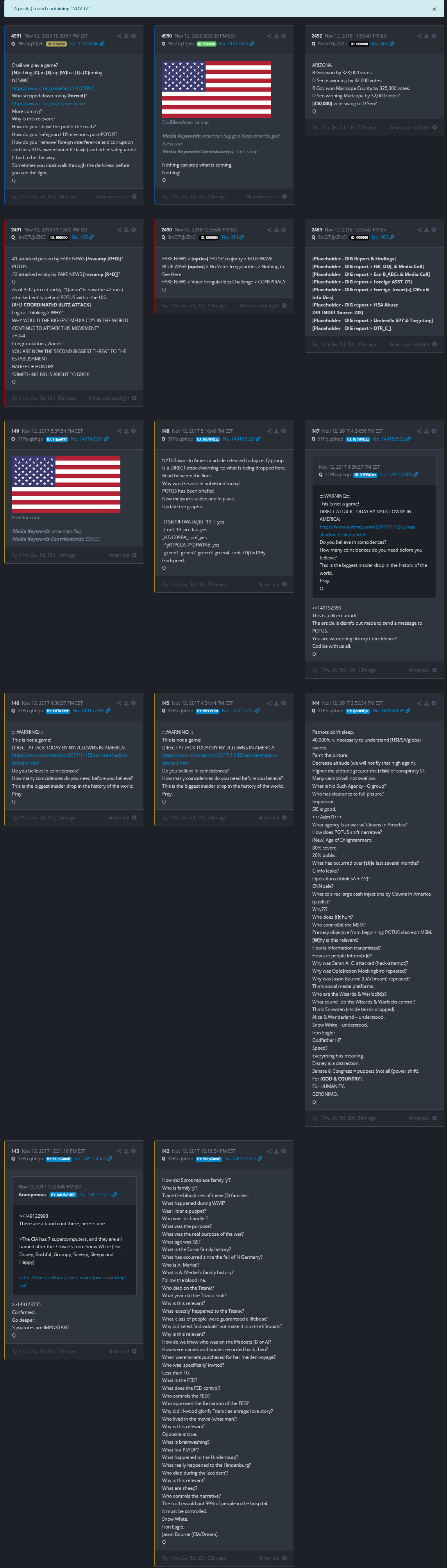
Task: Click circled arrow icon on post 148
Action: pos(283,431)
